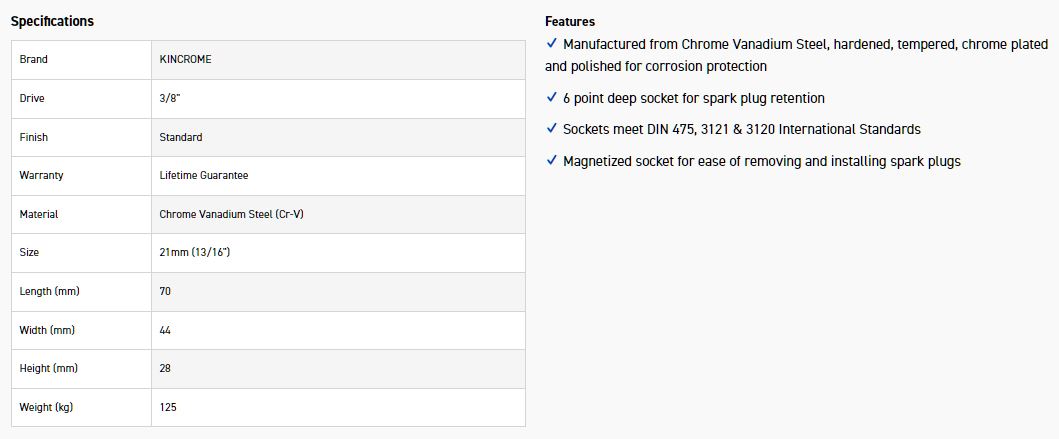The height and width of the screenshot is (439, 1059).
Task: Click the checkmark beside Chrome Vanadium Steel feature
Action: click(x=551, y=43)
